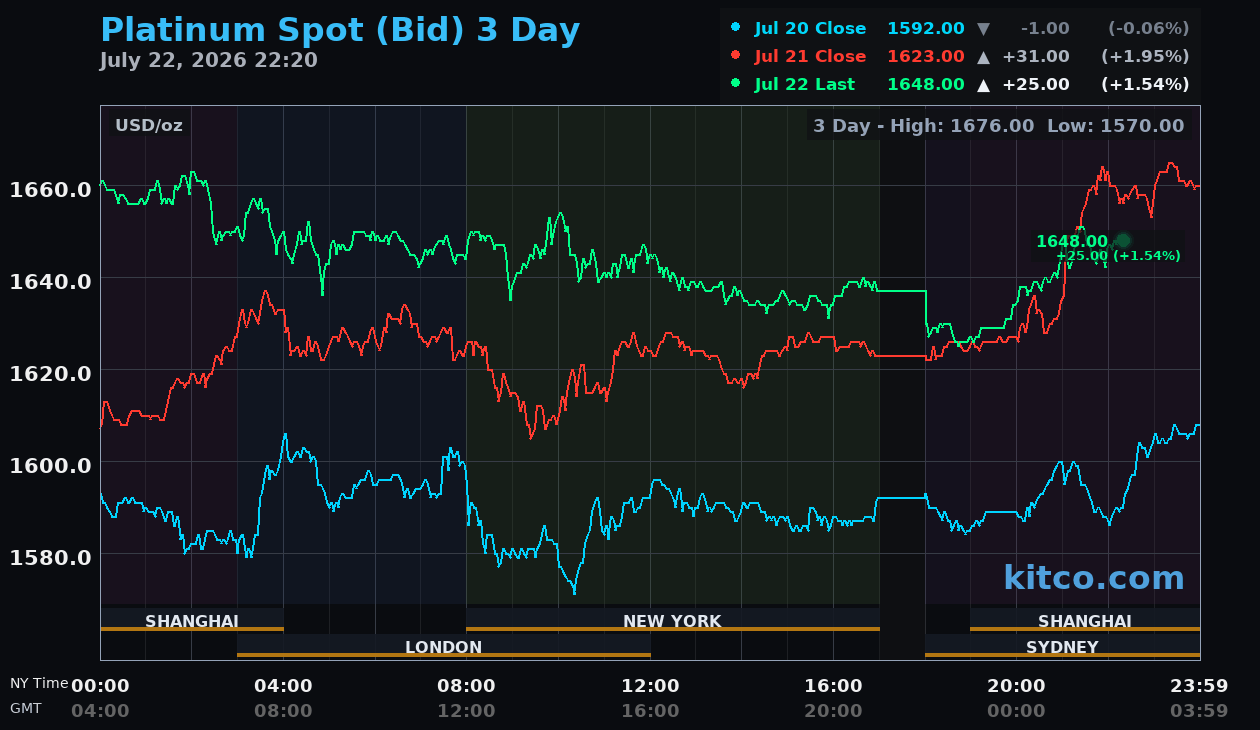Screen dimensions: 1260x730
Task: Click the 04:00 NY time tick
Action: pyautogui.click(x=283, y=686)
